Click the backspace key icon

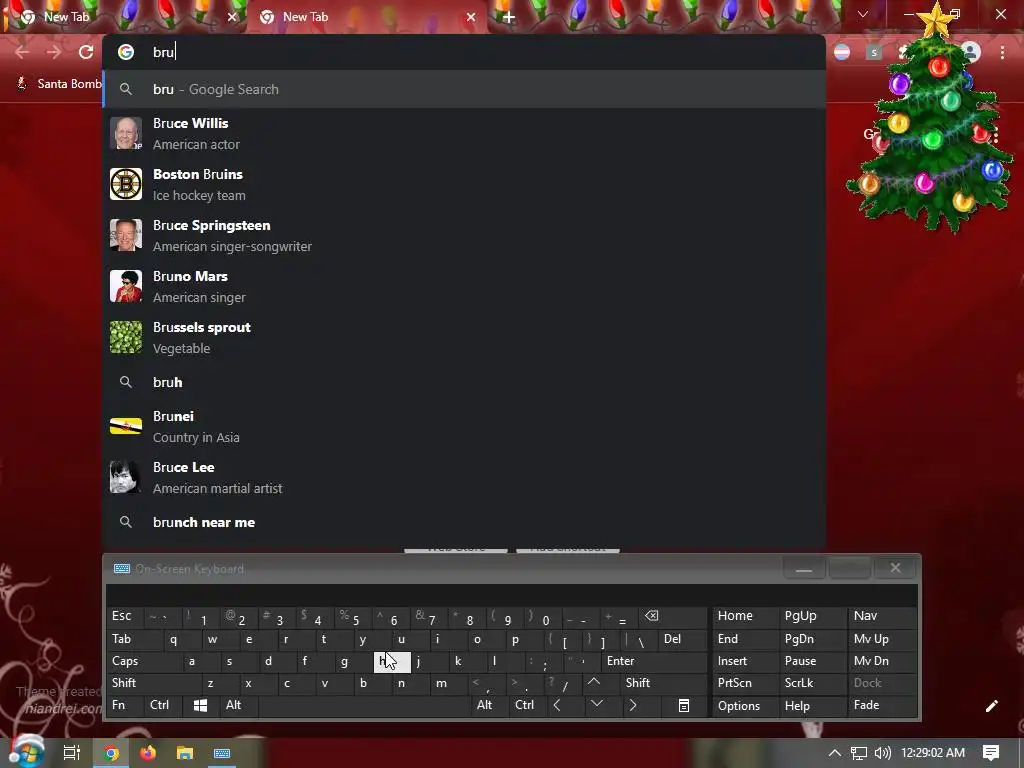coord(673,616)
